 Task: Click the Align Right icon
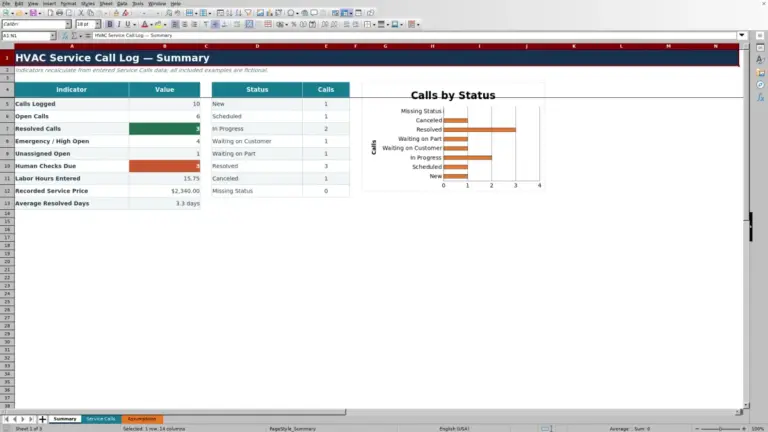194,24
